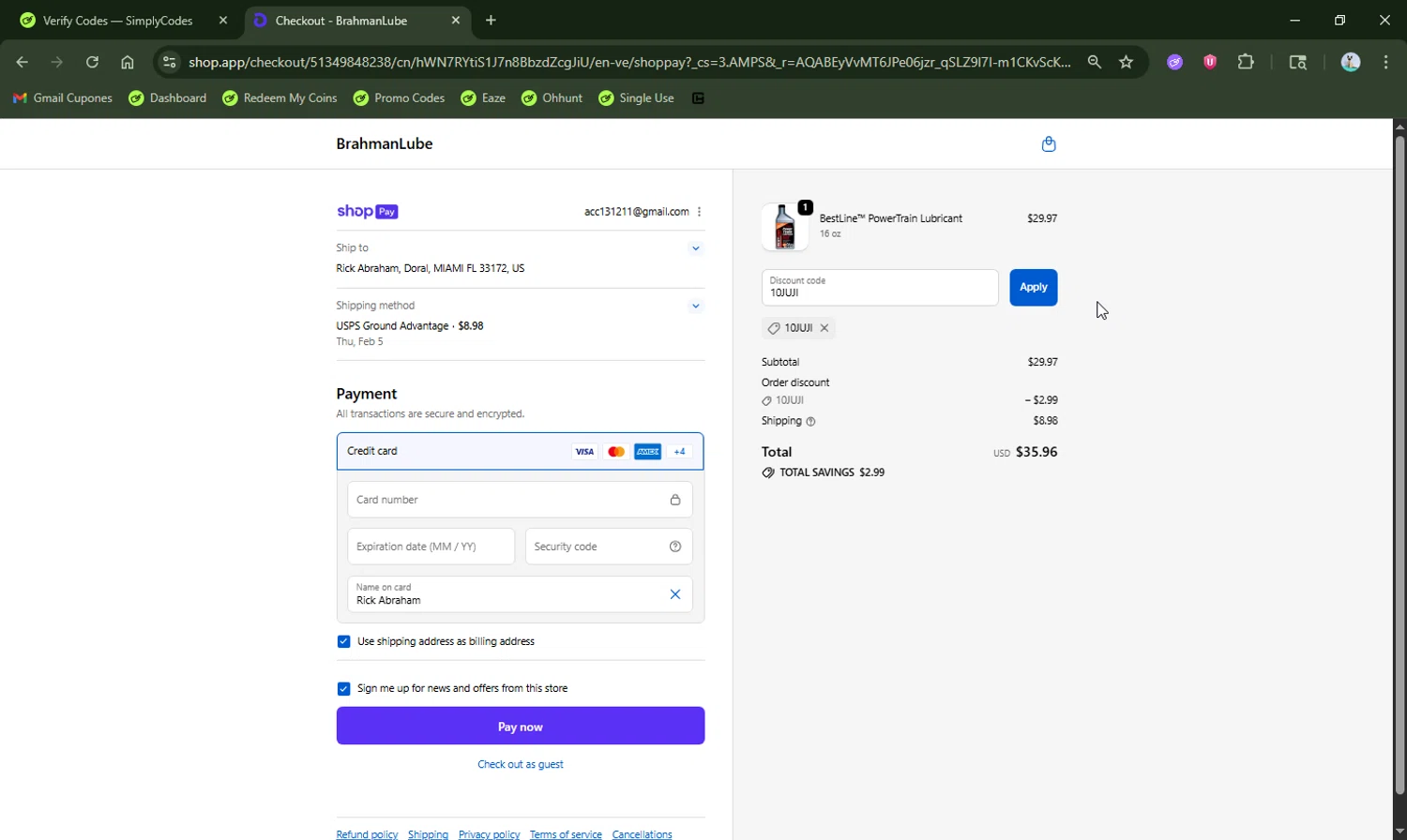Click the Apply discount button

(x=1034, y=288)
